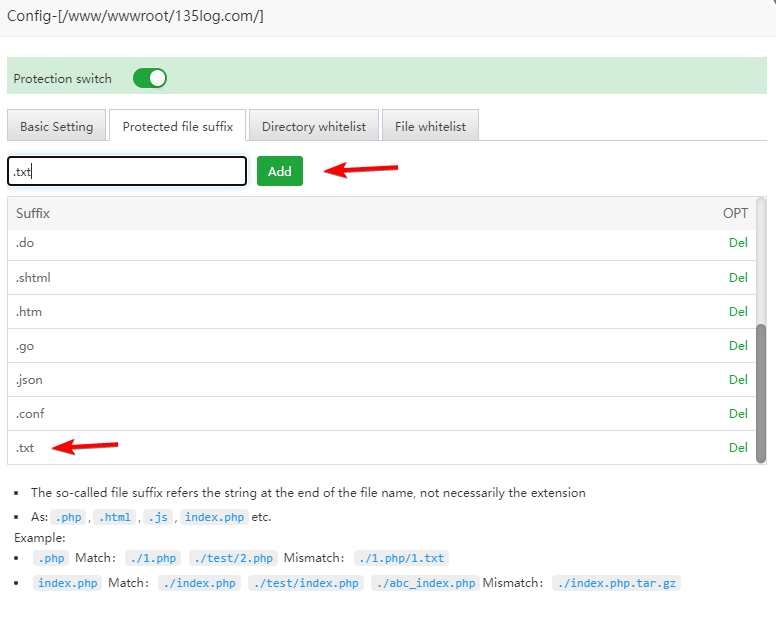Select the .go suffix row text
This screenshot has height=620, width=776.
tap(25, 346)
